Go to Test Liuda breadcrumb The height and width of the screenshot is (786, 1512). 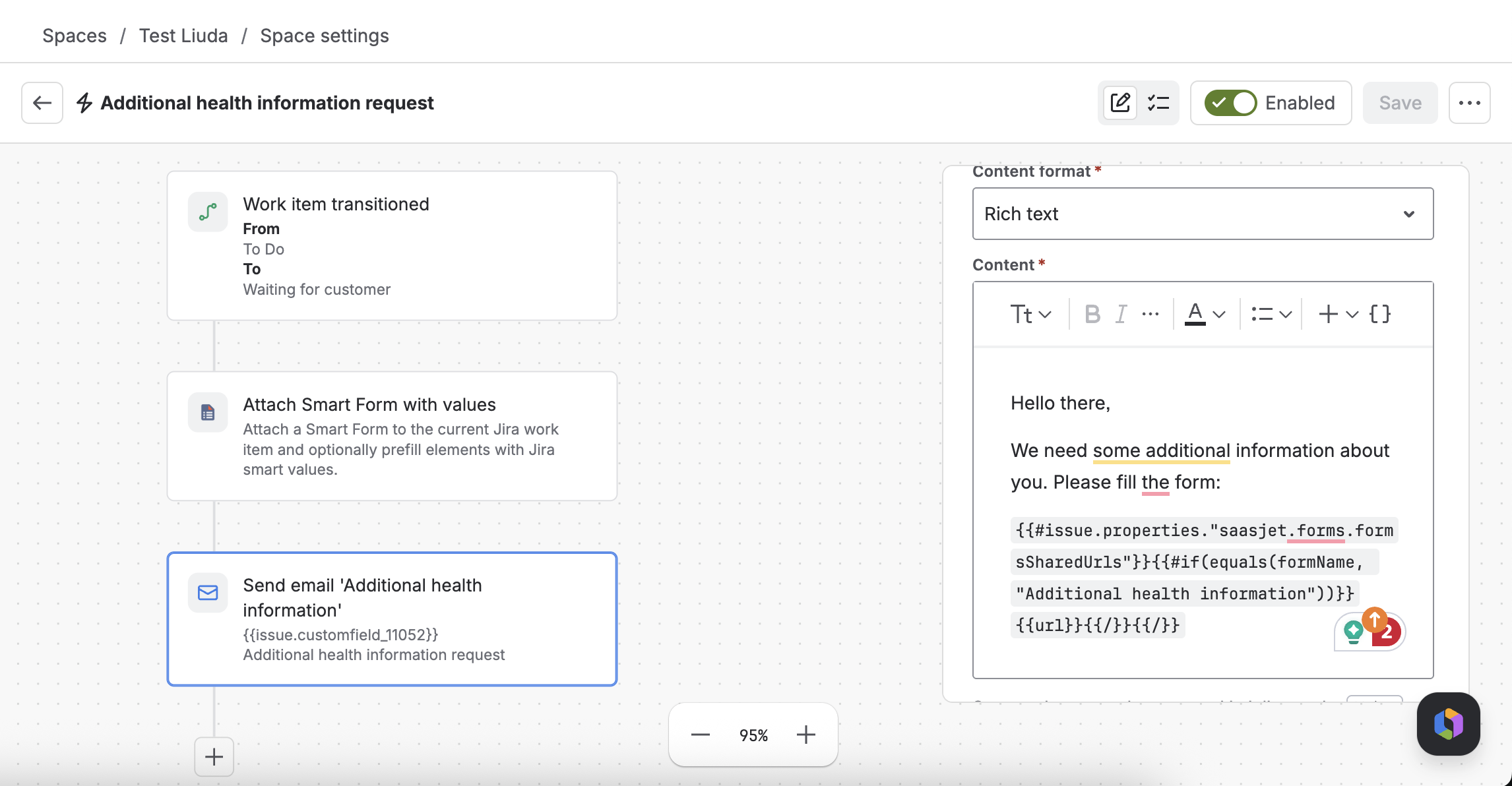click(183, 36)
